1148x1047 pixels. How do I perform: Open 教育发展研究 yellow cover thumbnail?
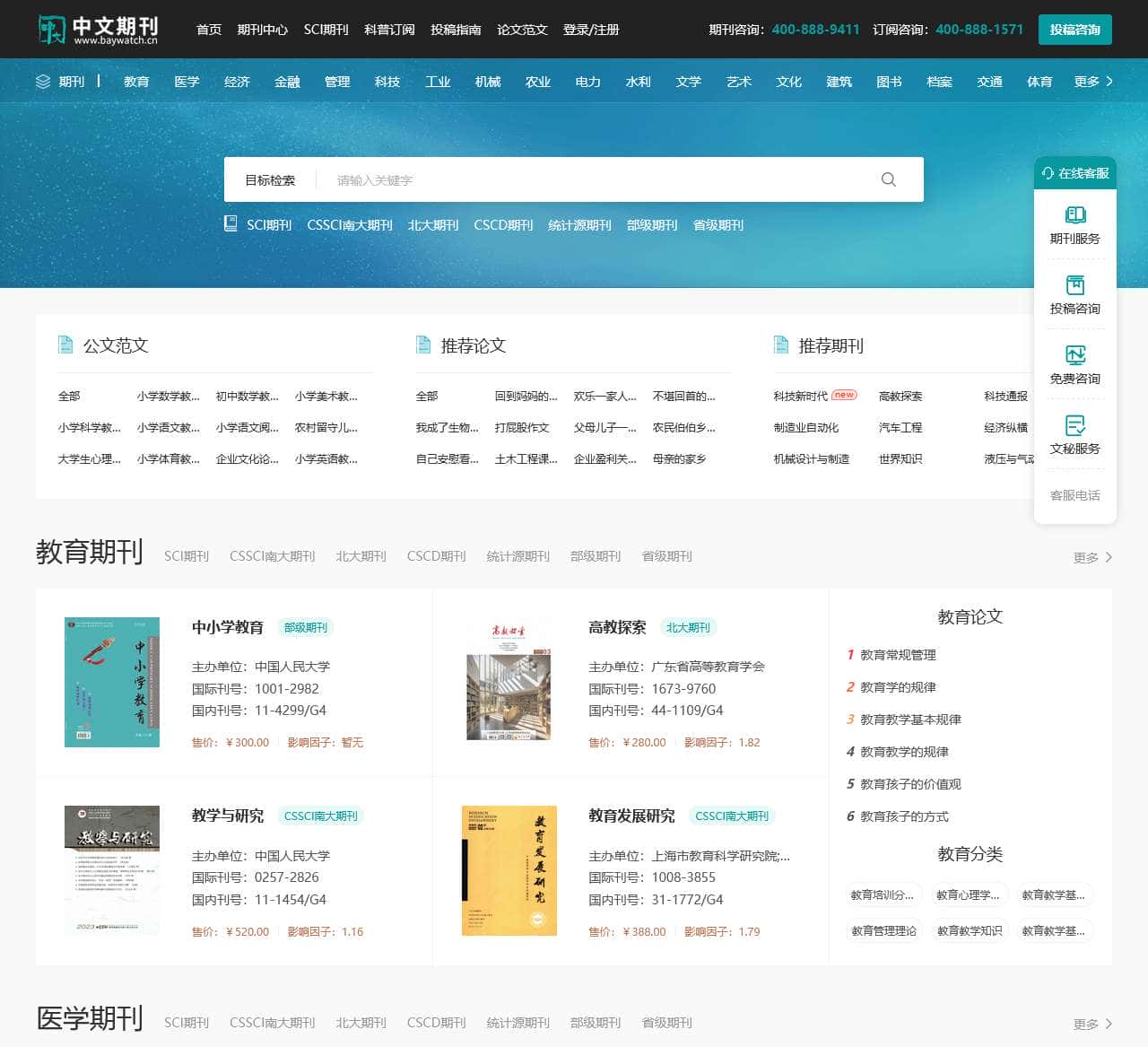[509, 870]
